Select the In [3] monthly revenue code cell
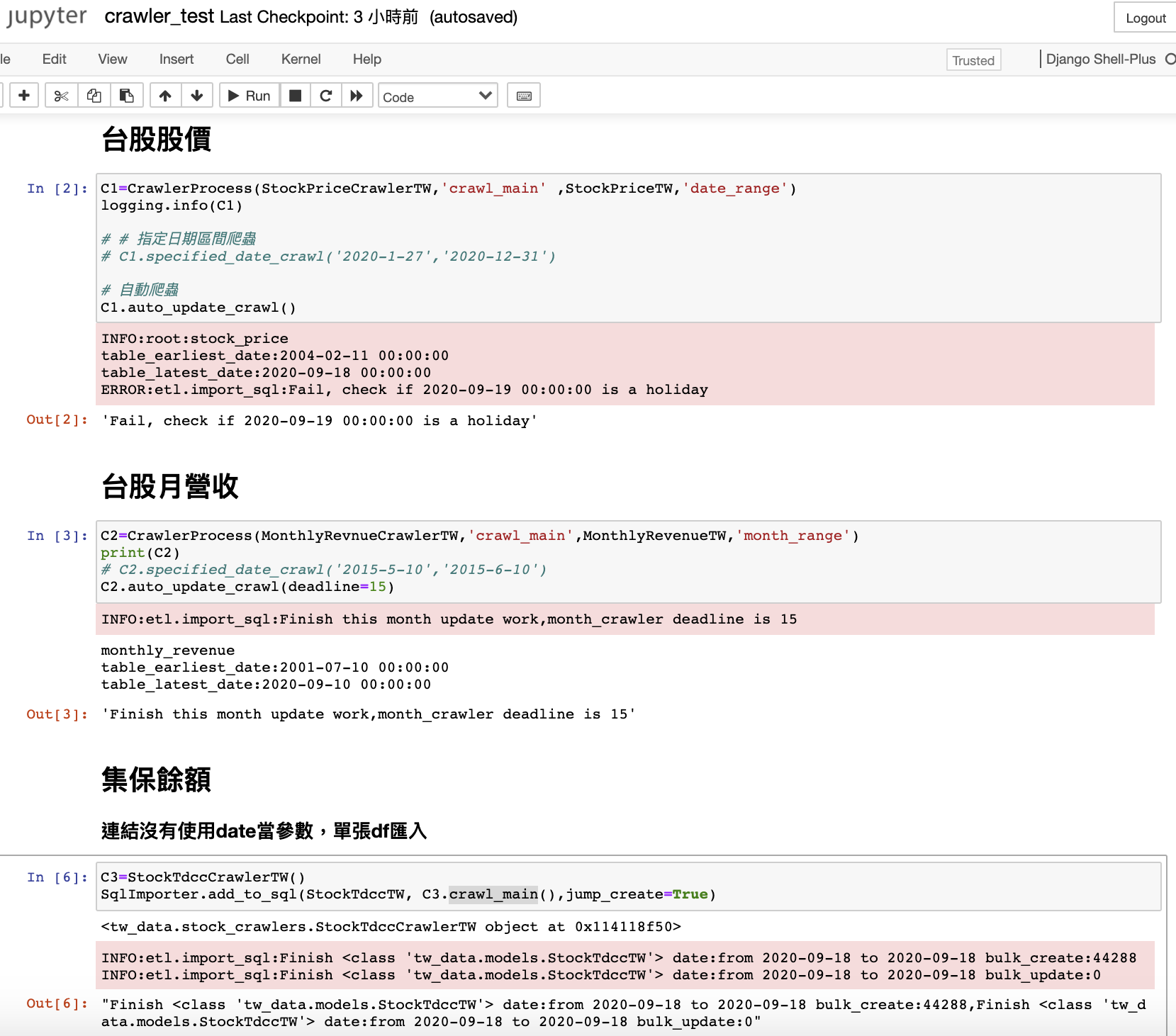This screenshot has width=1176, height=1036. [496, 561]
